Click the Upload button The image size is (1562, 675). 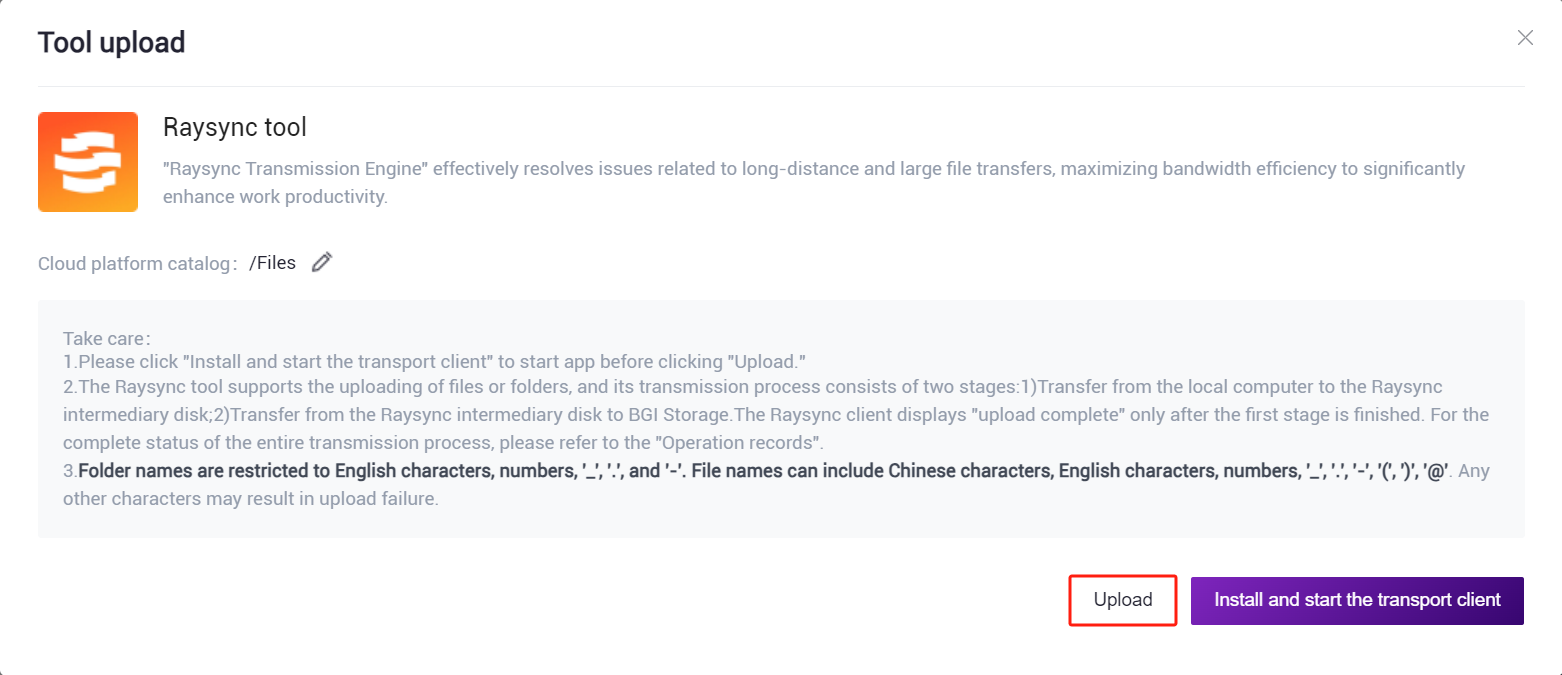click(1123, 600)
